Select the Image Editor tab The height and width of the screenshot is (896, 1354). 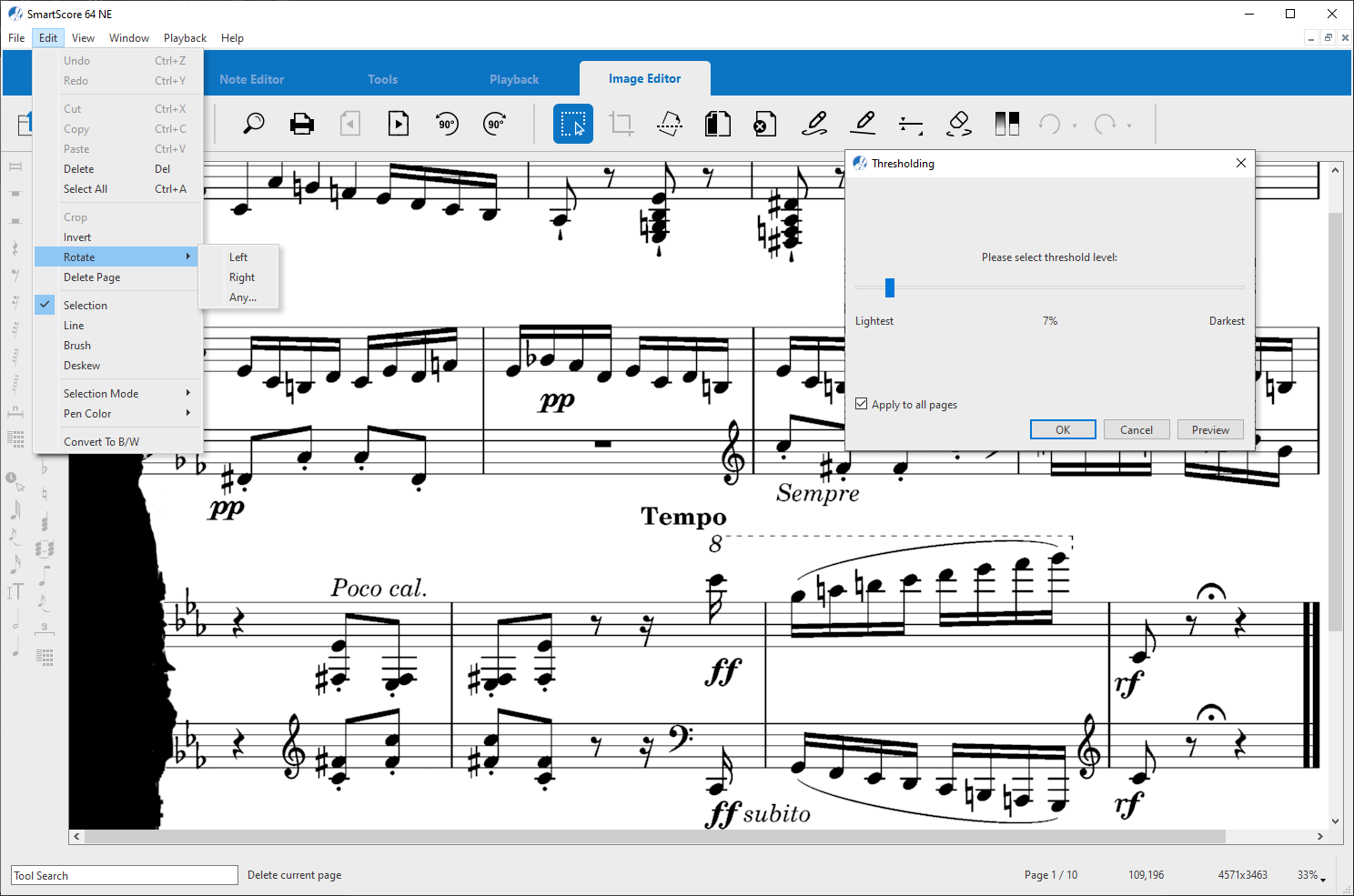coord(645,78)
